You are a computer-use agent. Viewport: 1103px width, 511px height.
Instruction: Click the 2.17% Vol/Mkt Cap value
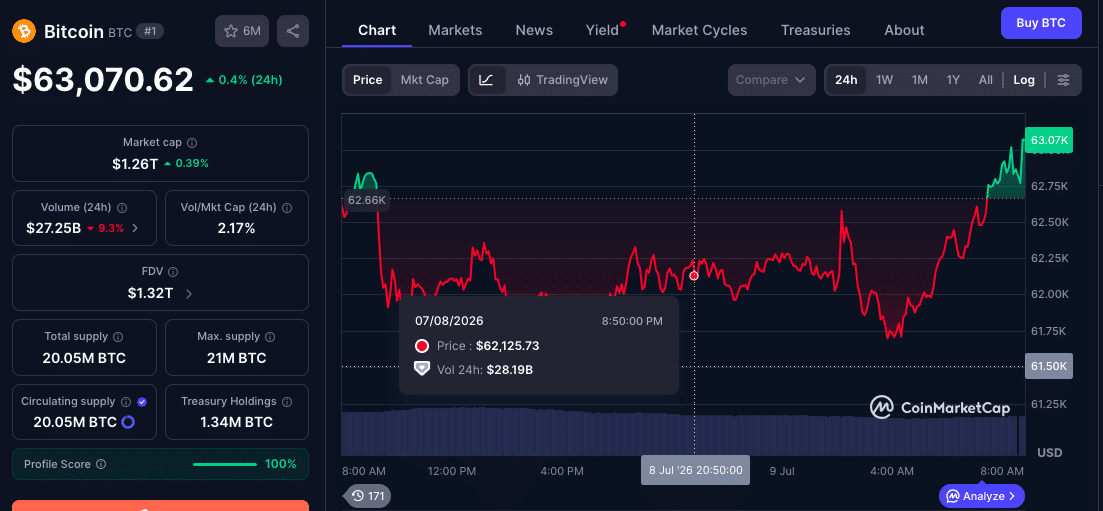[236, 228]
